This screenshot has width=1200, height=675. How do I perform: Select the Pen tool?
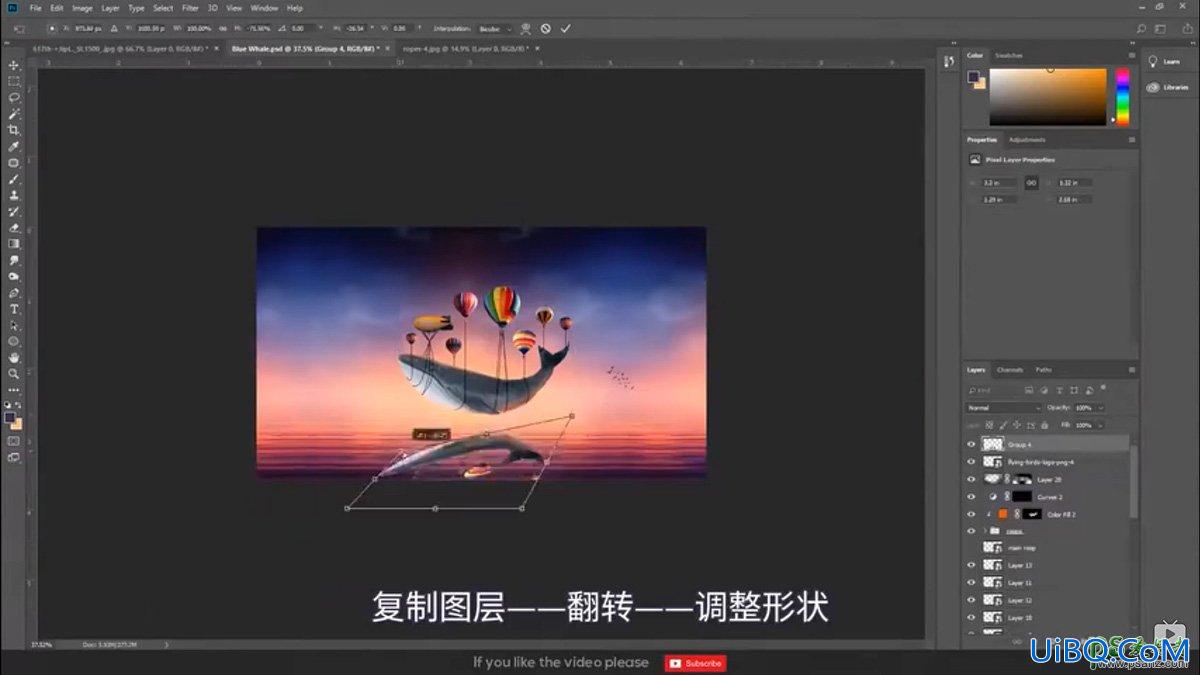coord(14,293)
